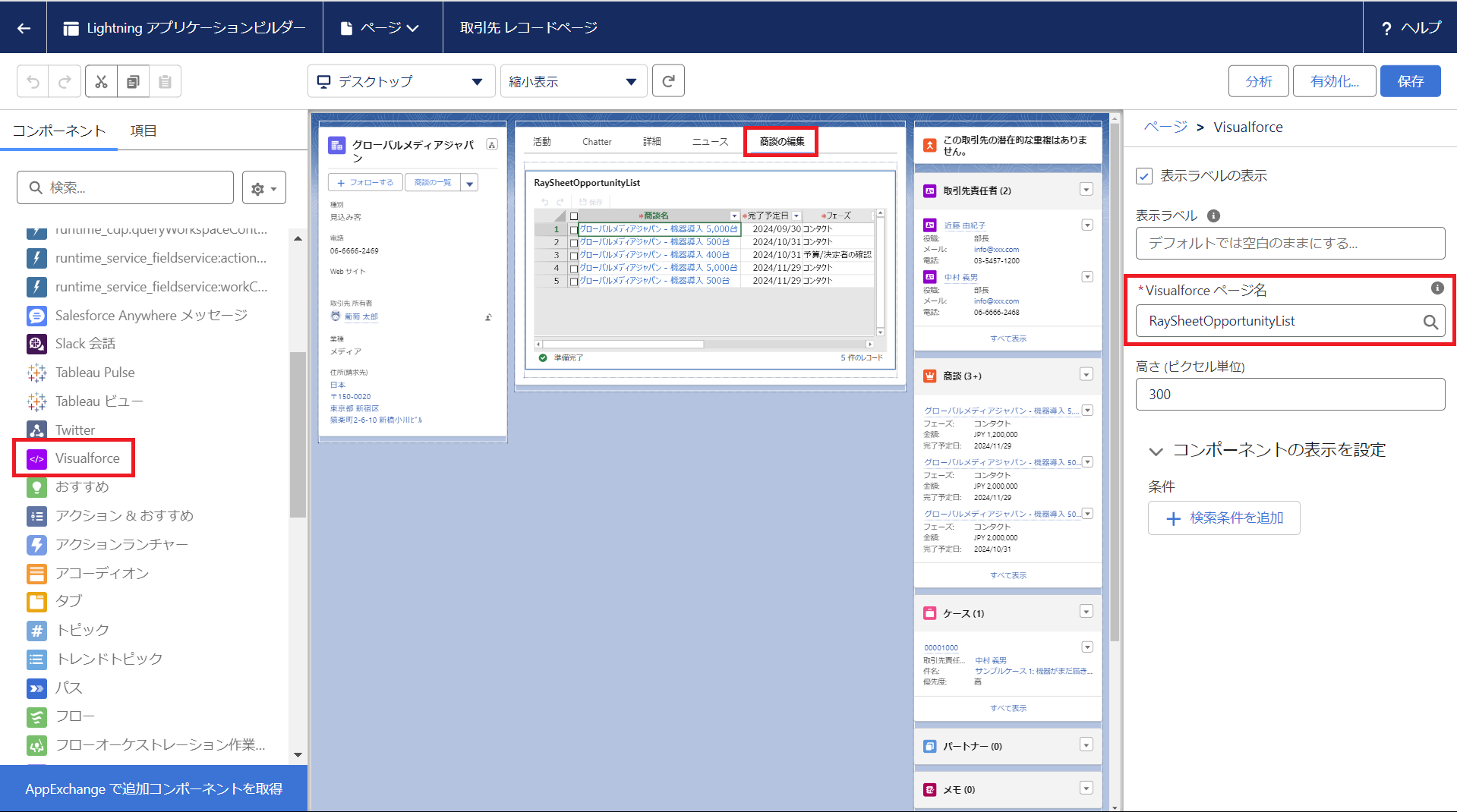
Task: Click the 有効化... button
Action: pyautogui.click(x=1334, y=81)
